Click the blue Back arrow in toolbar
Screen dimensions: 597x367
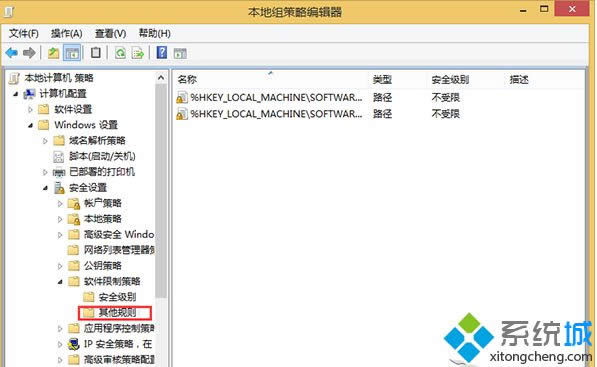coord(12,53)
